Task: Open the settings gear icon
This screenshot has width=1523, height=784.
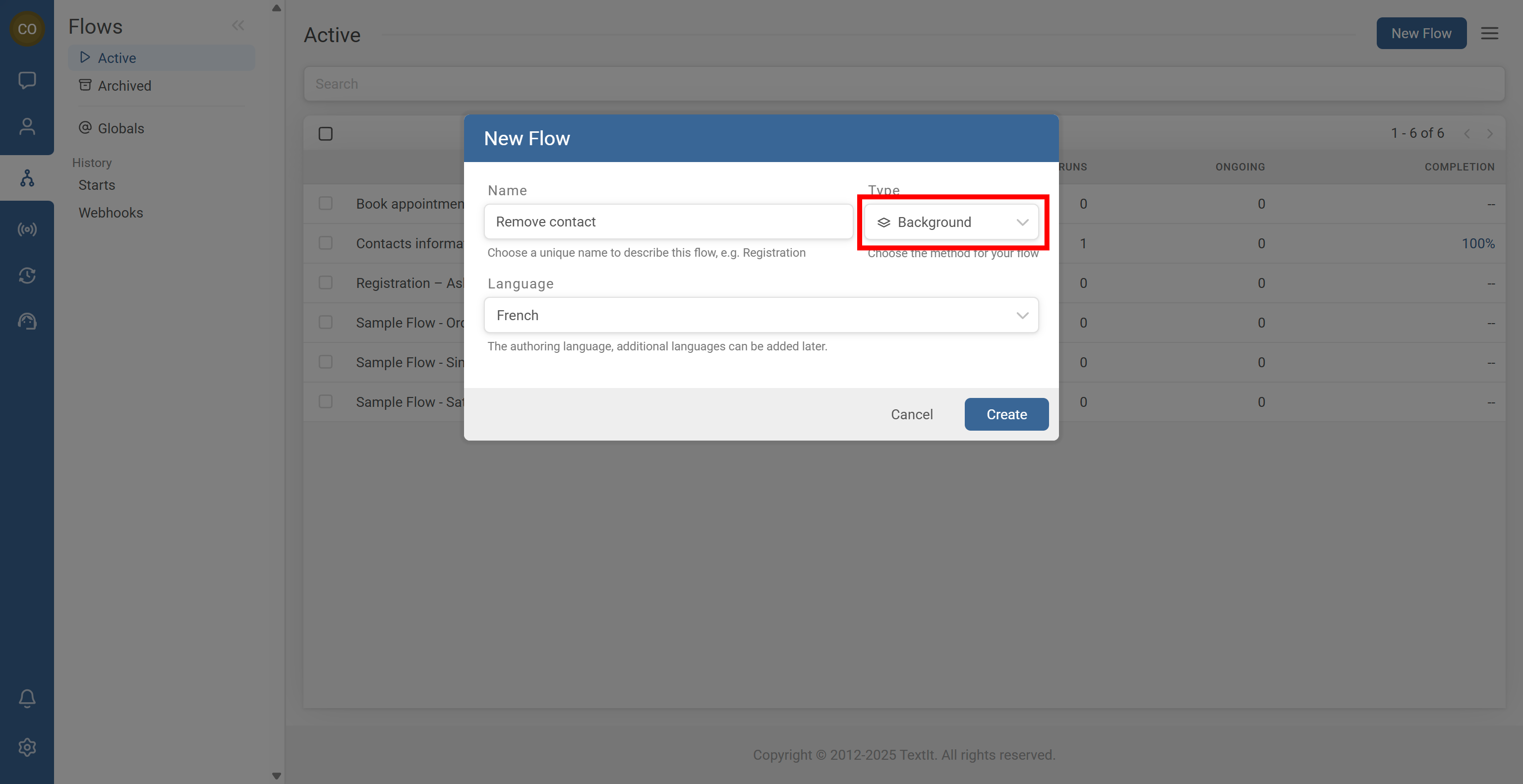Action: pyautogui.click(x=27, y=747)
